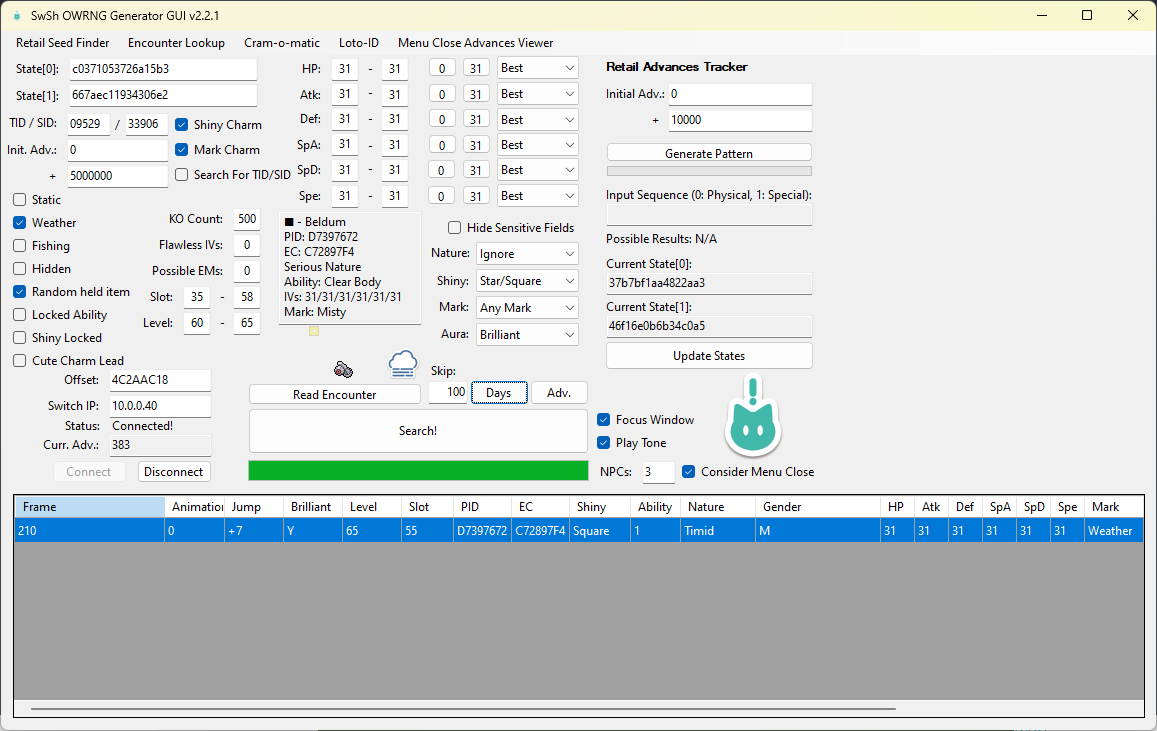Image resolution: width=1157 pixels, height=731 pixels.
Task: Click the Adv. skip button
Action: [559, 392]
